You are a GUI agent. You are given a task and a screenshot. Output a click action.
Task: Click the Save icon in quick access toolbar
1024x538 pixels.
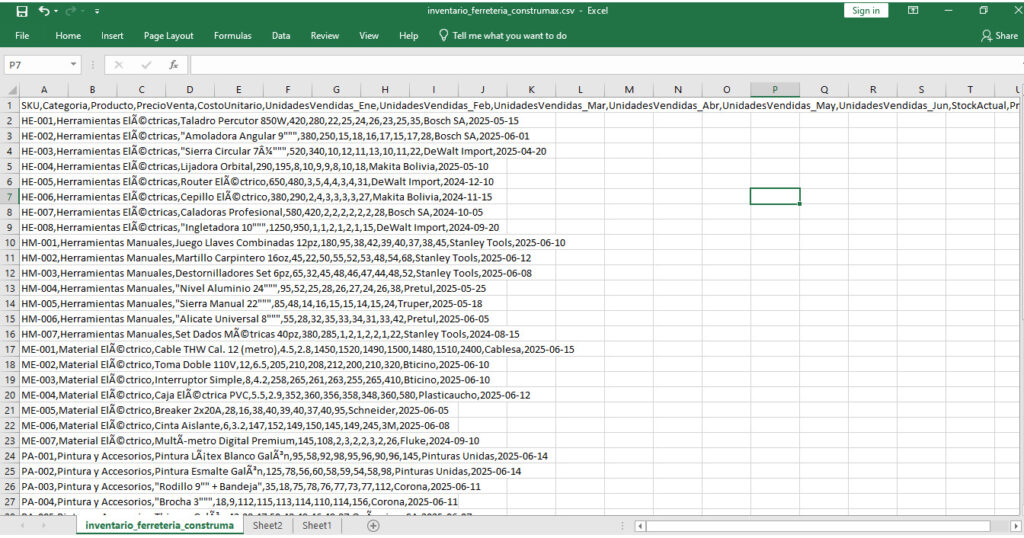click(x=22, y=11)
